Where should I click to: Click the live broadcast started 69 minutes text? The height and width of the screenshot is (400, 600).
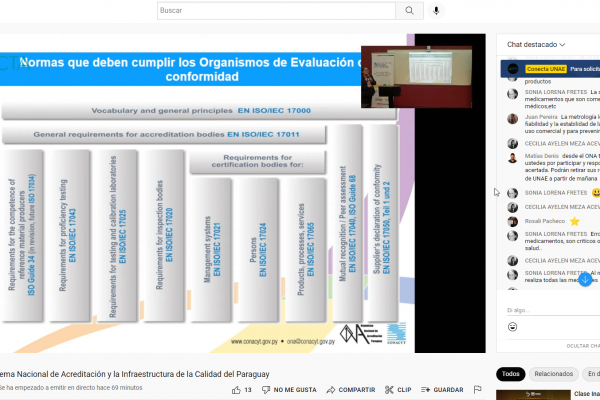[x=71, y=388]
